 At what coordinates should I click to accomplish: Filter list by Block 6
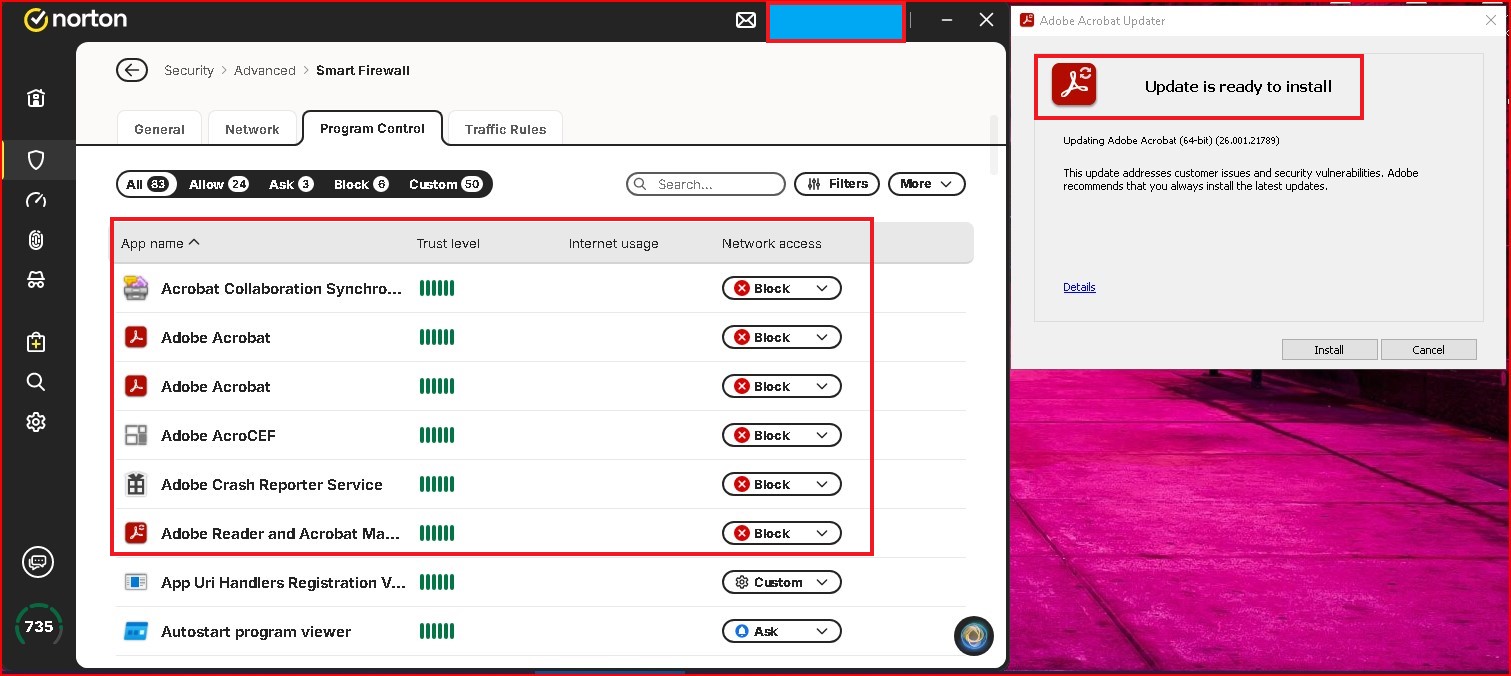tap(361, 184)
